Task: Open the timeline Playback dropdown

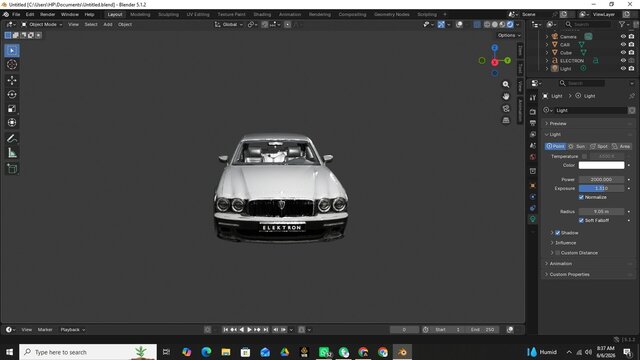Action: coord(73,330)
